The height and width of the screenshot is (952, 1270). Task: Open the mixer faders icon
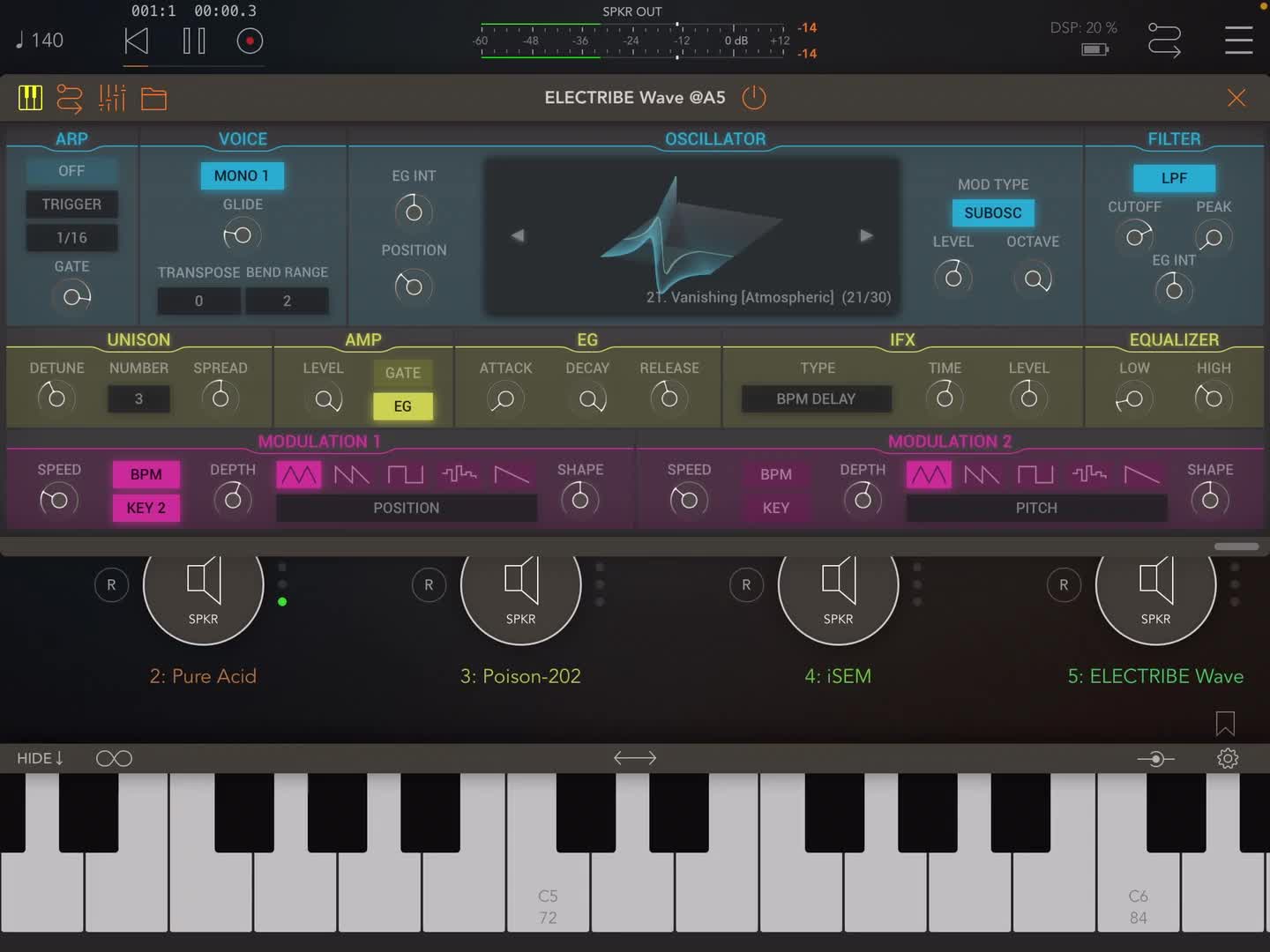click(112, 98)
